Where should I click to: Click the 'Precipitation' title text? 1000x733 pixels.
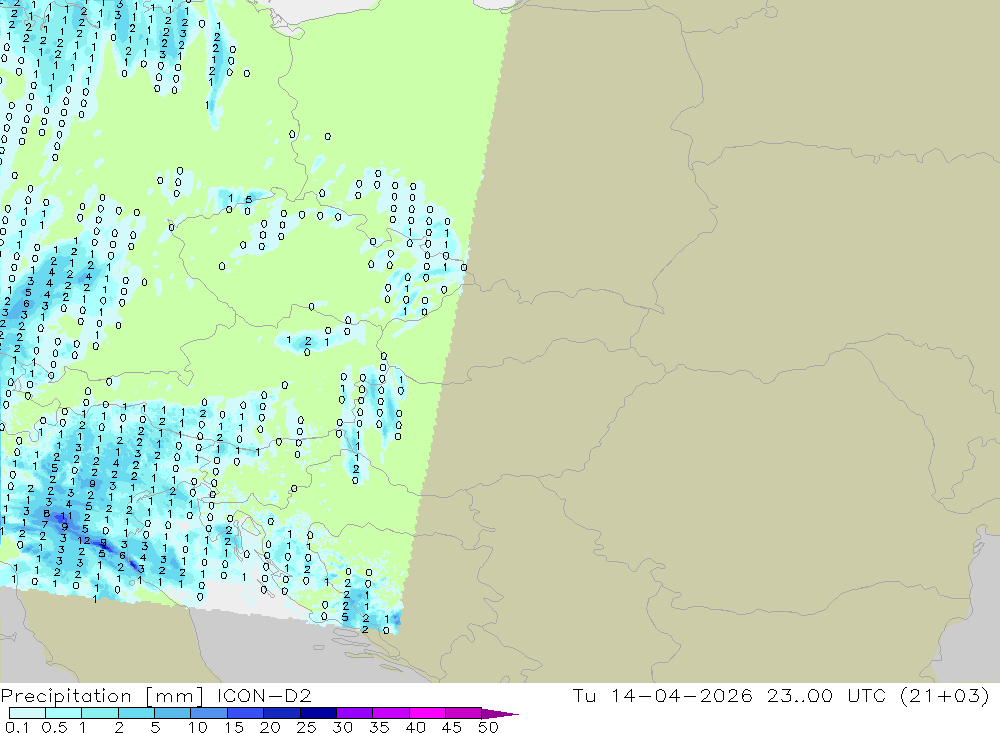pos(66,696)
